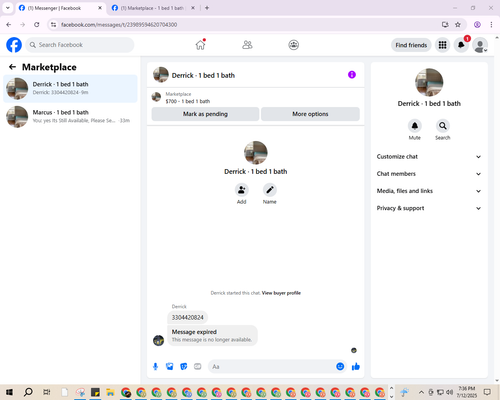The image size is (500, 400).
Task: Choose a GIF icon
Action: coord(198,367)
